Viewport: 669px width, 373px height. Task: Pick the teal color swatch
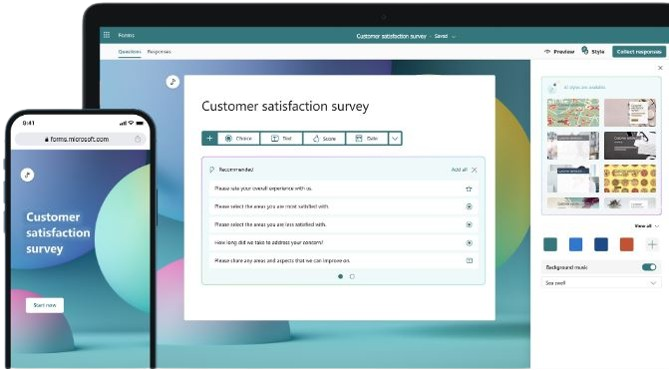(550, 245)
